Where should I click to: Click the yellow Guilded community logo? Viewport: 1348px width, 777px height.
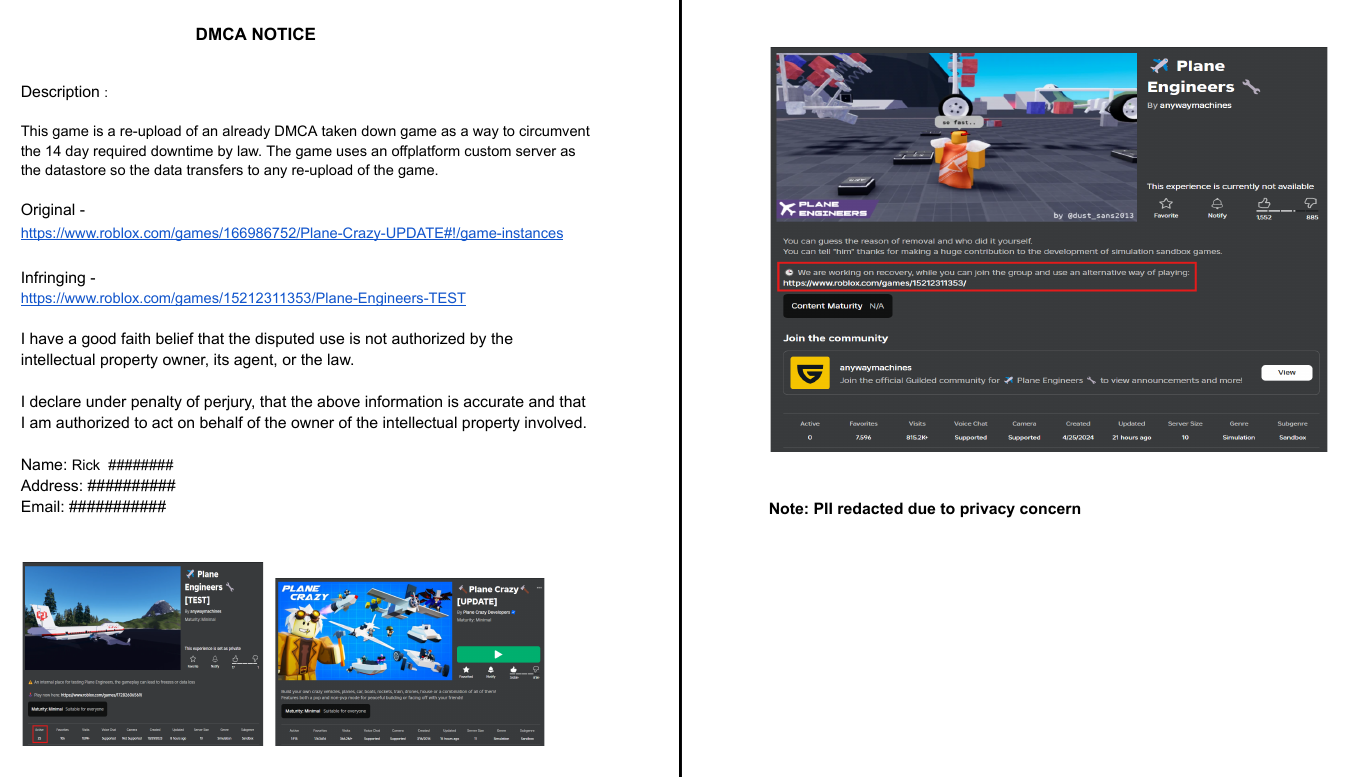[810, 373]
